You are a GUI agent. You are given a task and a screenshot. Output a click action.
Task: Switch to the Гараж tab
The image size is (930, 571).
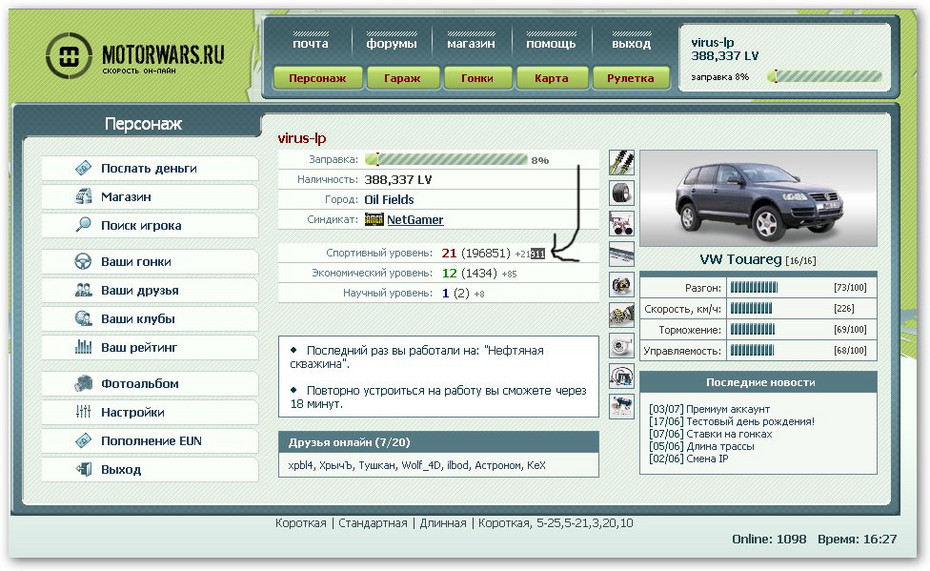403,78
